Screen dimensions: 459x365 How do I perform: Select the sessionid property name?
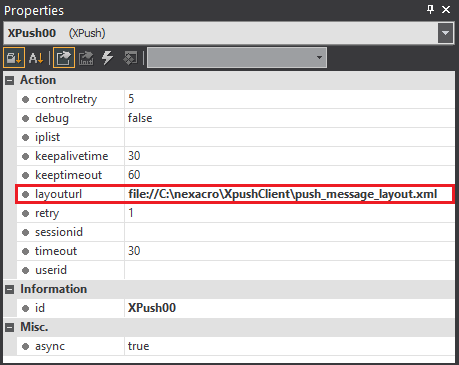click(x=59, y=232)
